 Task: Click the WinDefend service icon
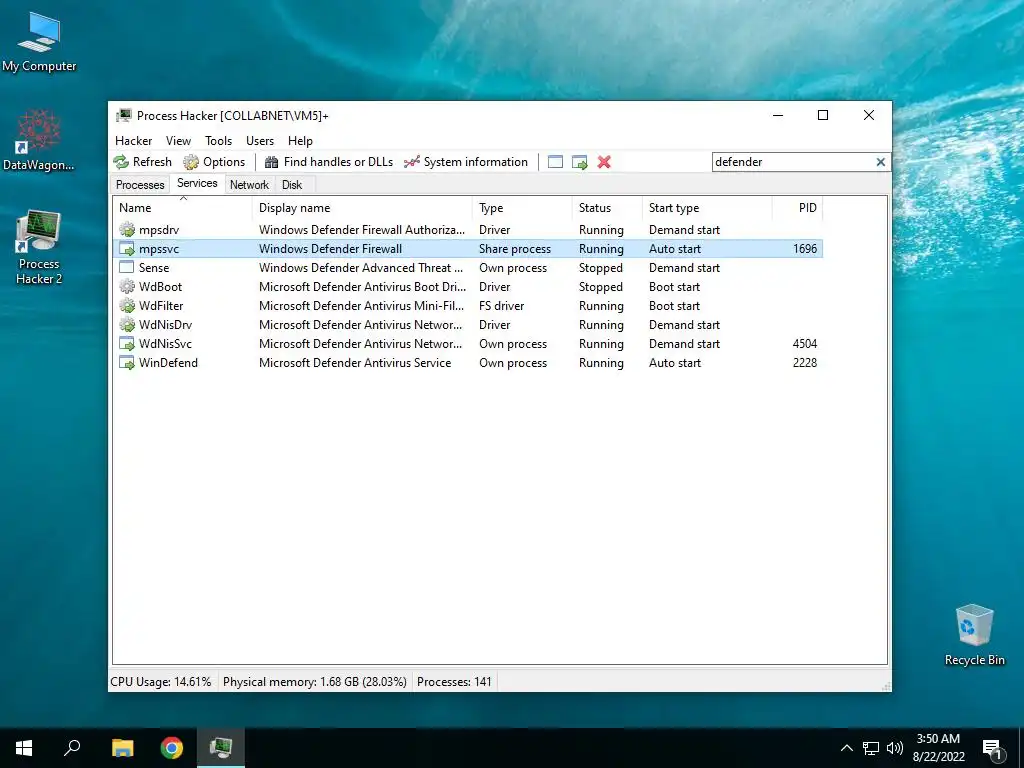[127, 362]
